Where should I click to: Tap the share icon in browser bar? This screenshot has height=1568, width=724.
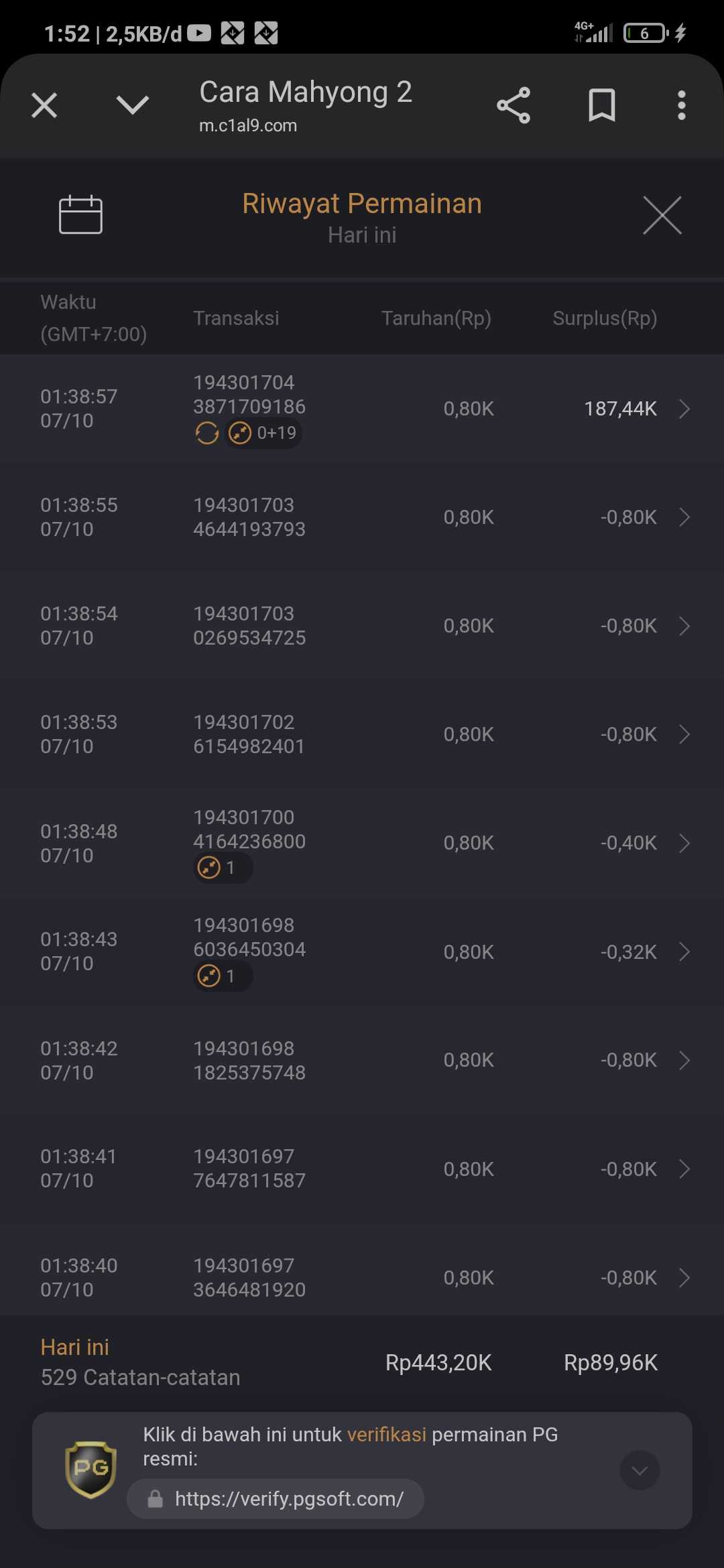[514, 105]
